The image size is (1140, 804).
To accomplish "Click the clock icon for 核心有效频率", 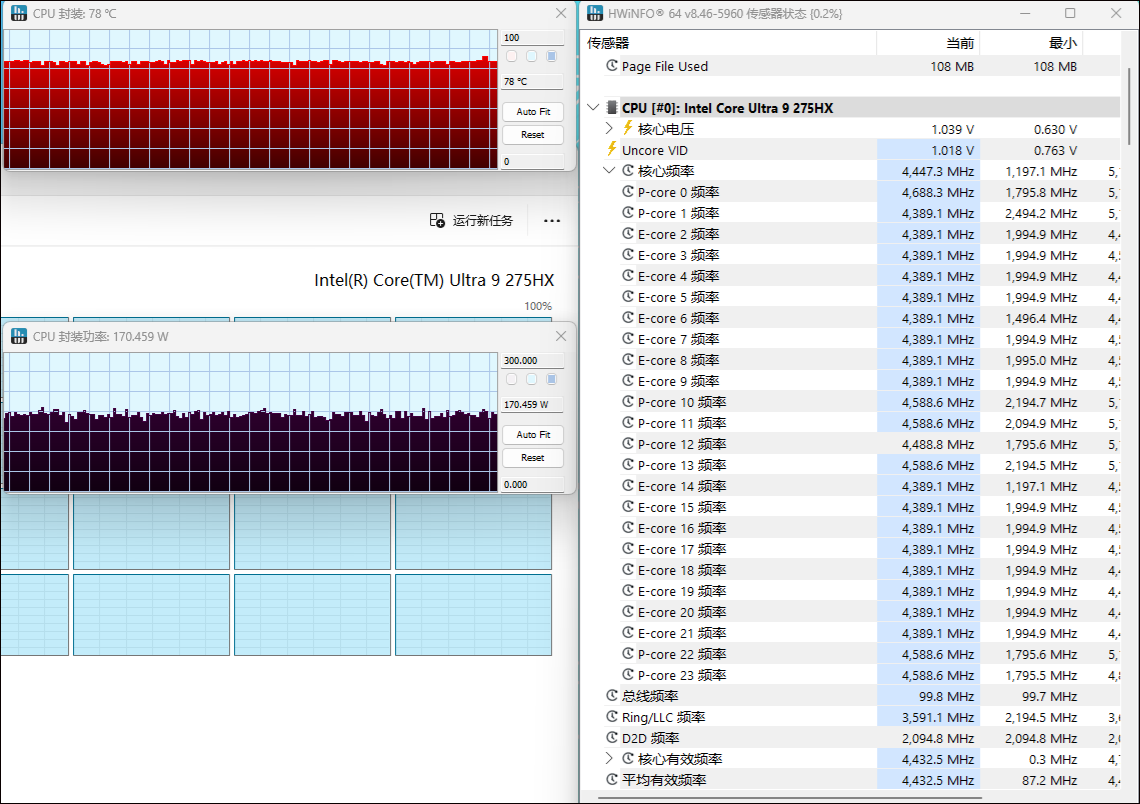I will (x=628, y=758).
